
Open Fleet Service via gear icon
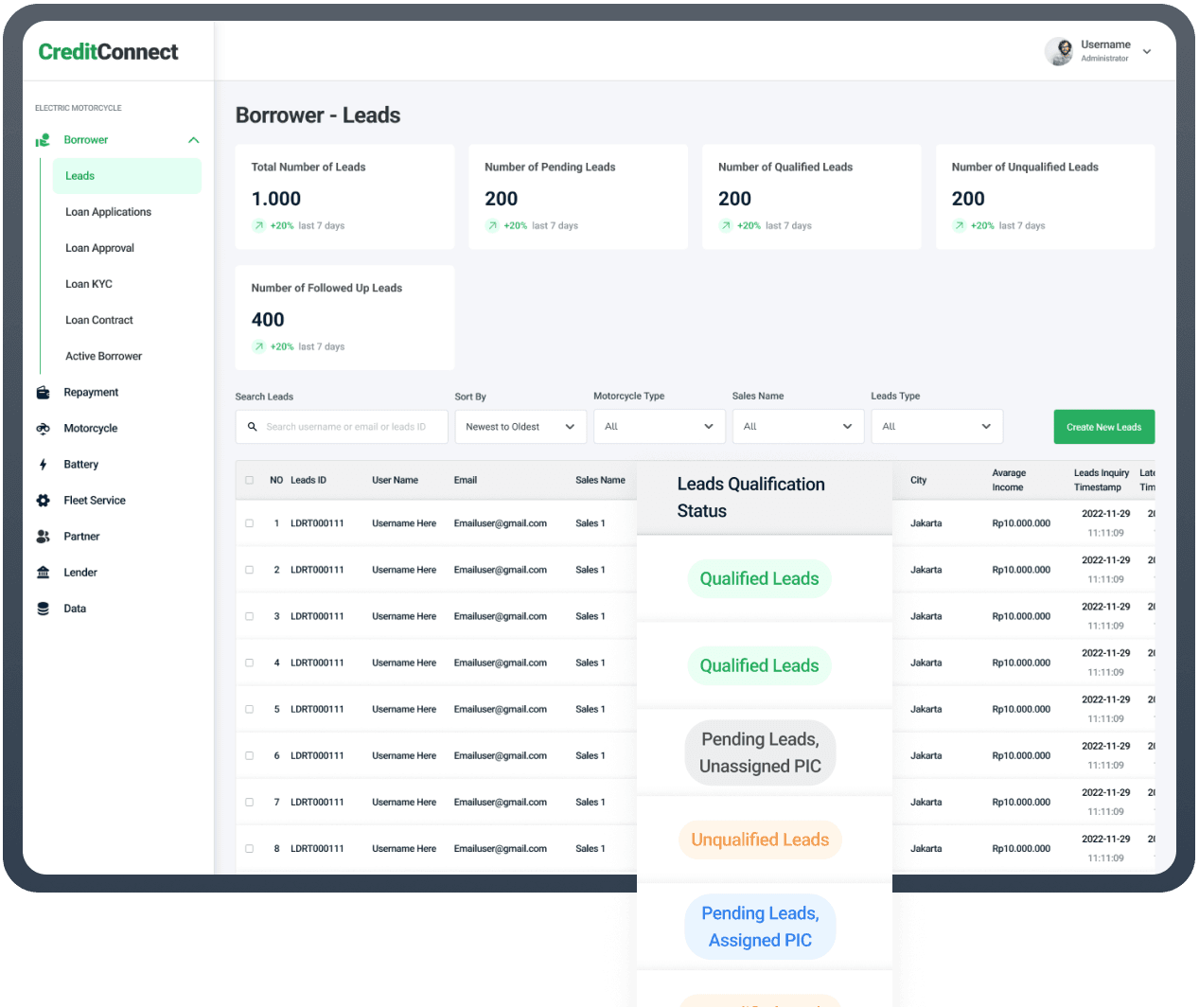click(x=43, y=501)
